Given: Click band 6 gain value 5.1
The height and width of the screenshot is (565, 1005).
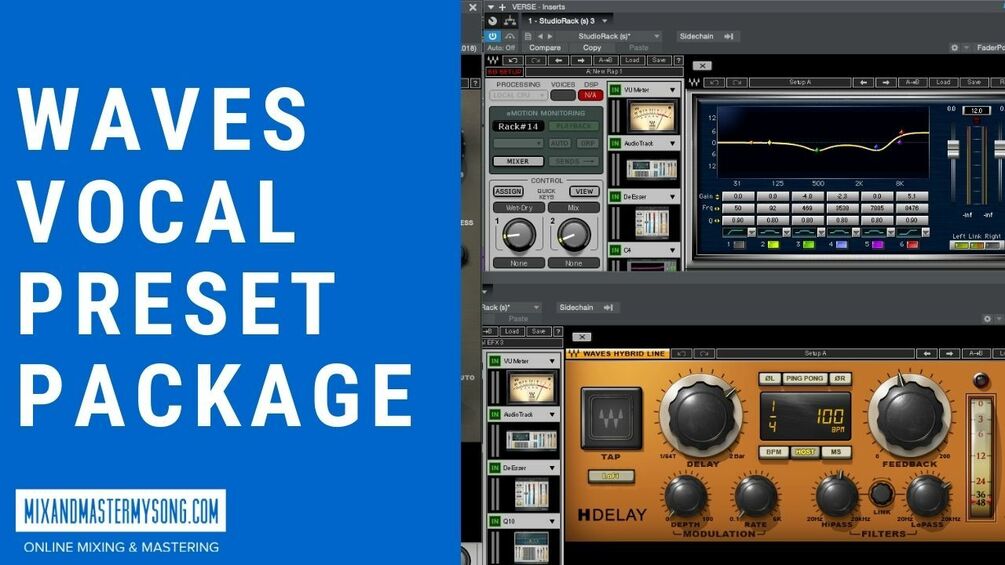Looking at the screenshot, I should 912,197.
